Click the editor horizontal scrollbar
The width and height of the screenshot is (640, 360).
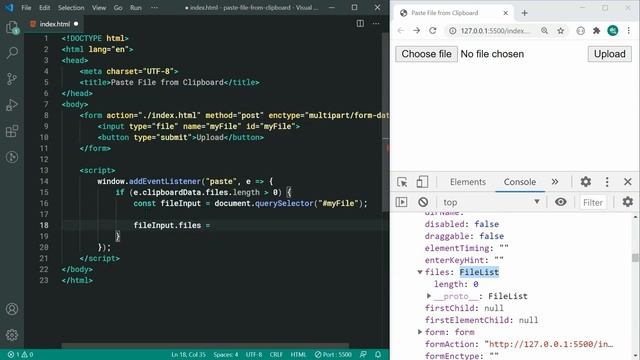[205, 346]
